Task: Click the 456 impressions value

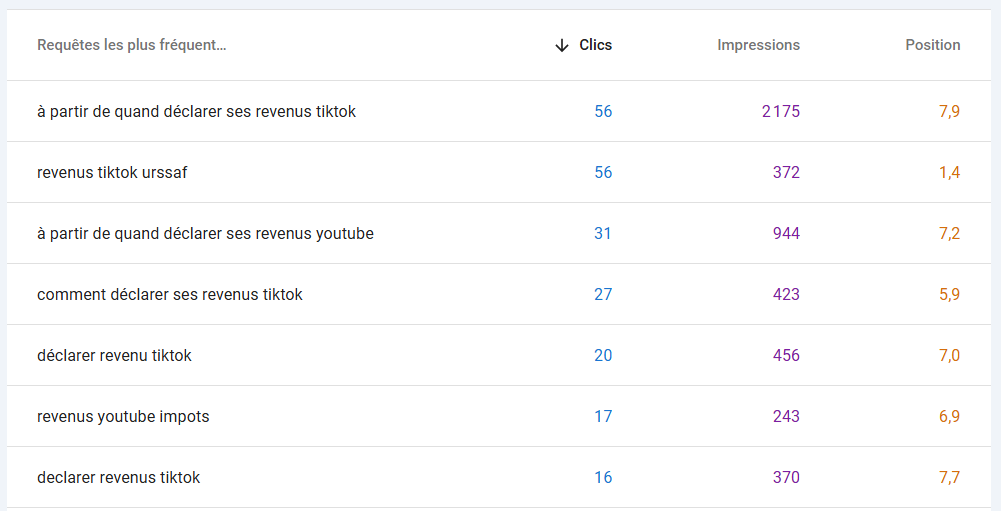Action: (x=786, y=356)
